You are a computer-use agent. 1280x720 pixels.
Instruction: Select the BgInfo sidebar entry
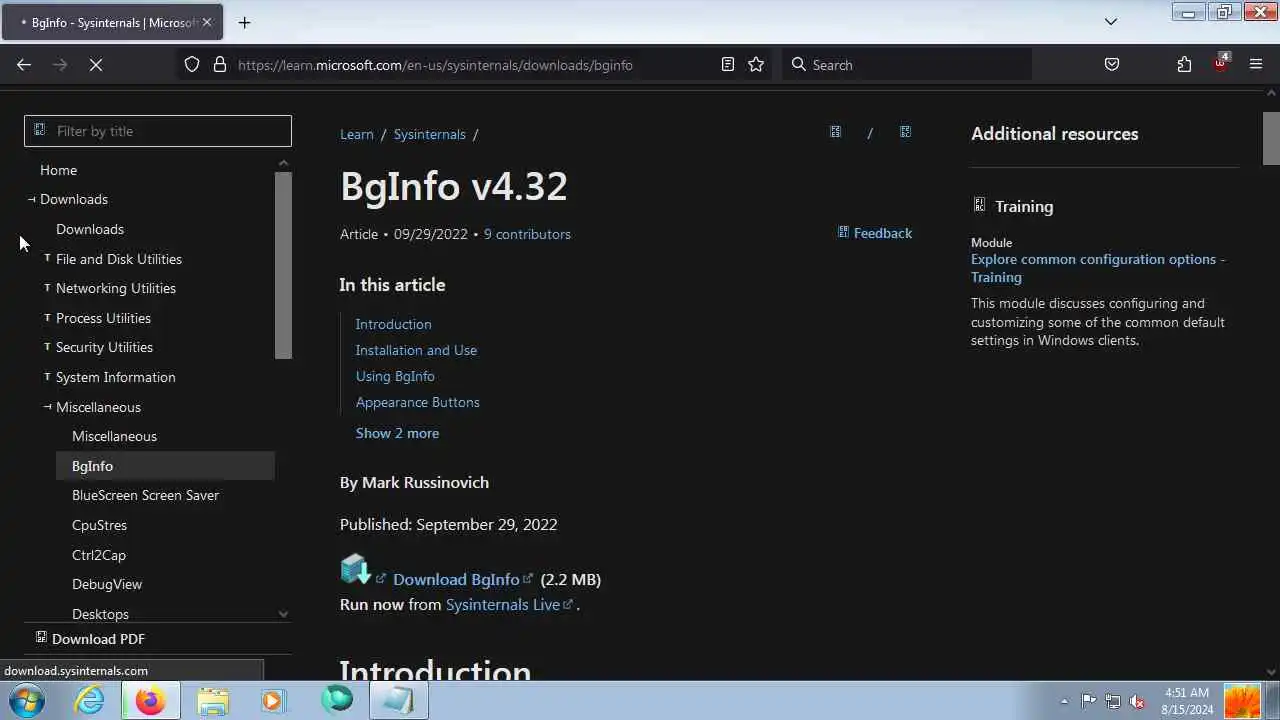click(165, 466)
